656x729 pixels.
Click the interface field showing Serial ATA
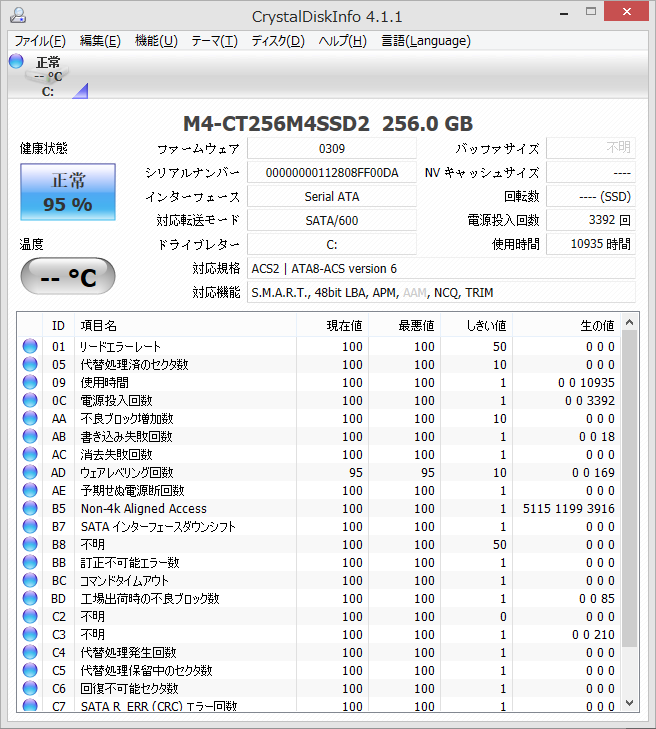331,197
